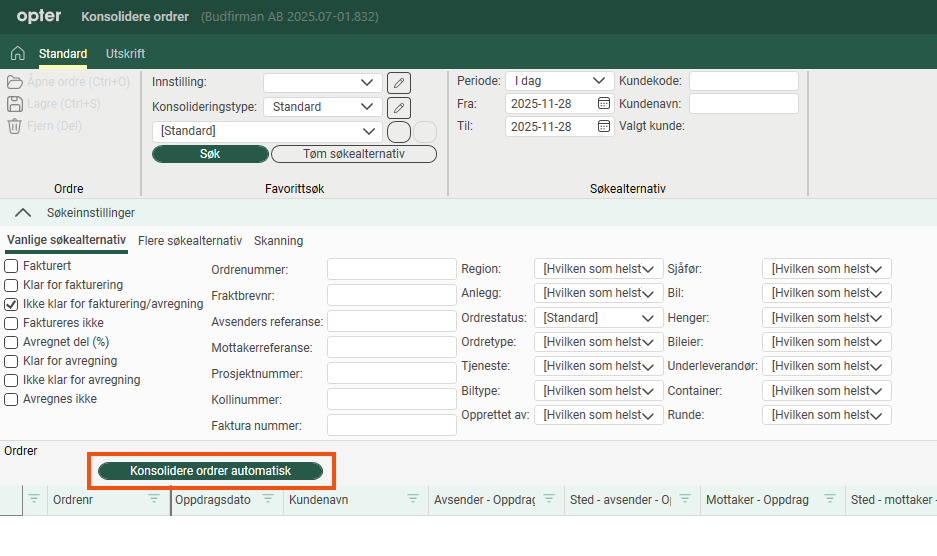Switch to the Utskrift tab
This screenshot has width=937, height=556.
[x=125, y=54]
